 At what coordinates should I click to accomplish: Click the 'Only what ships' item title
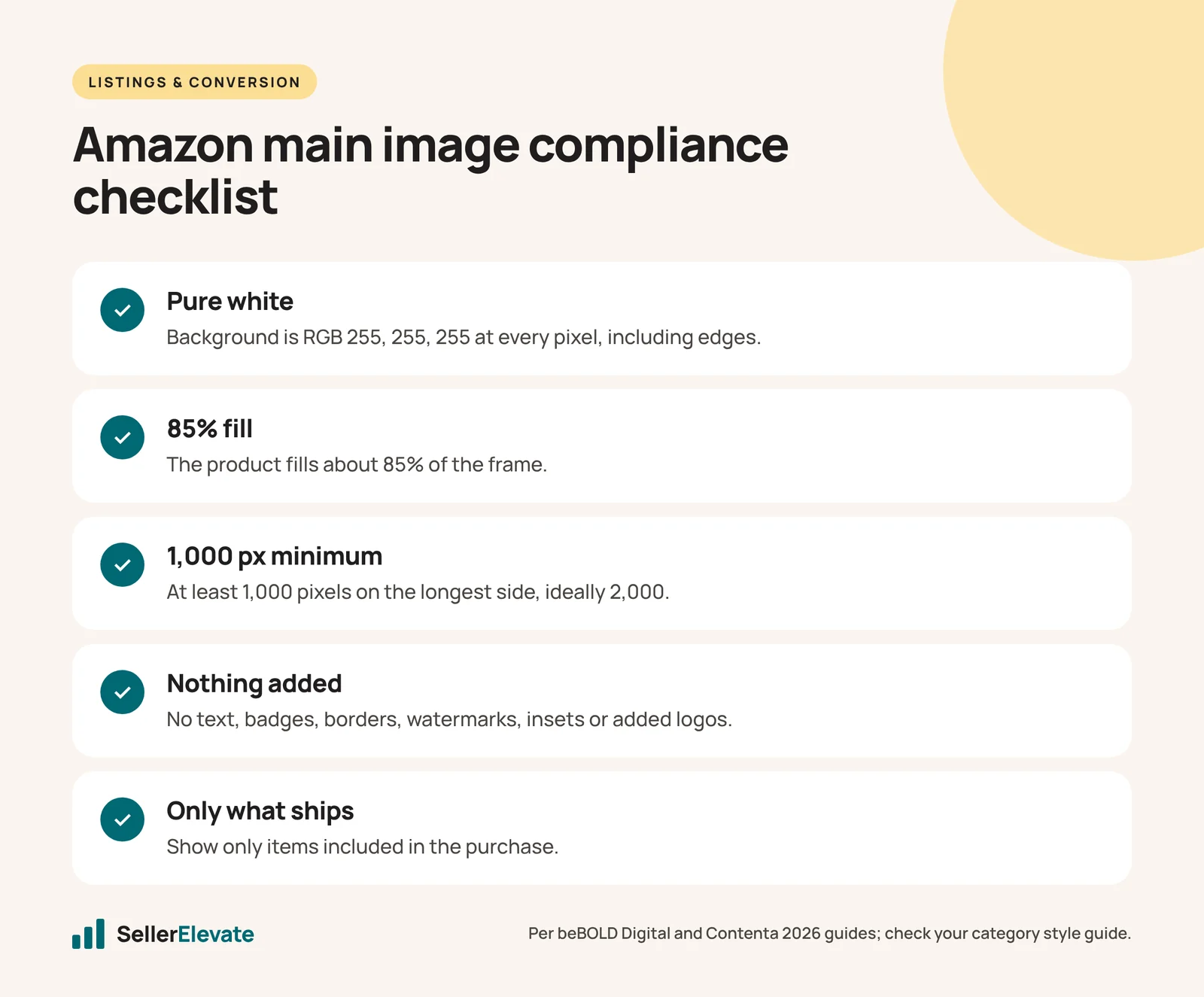click(x=260, y=811)
